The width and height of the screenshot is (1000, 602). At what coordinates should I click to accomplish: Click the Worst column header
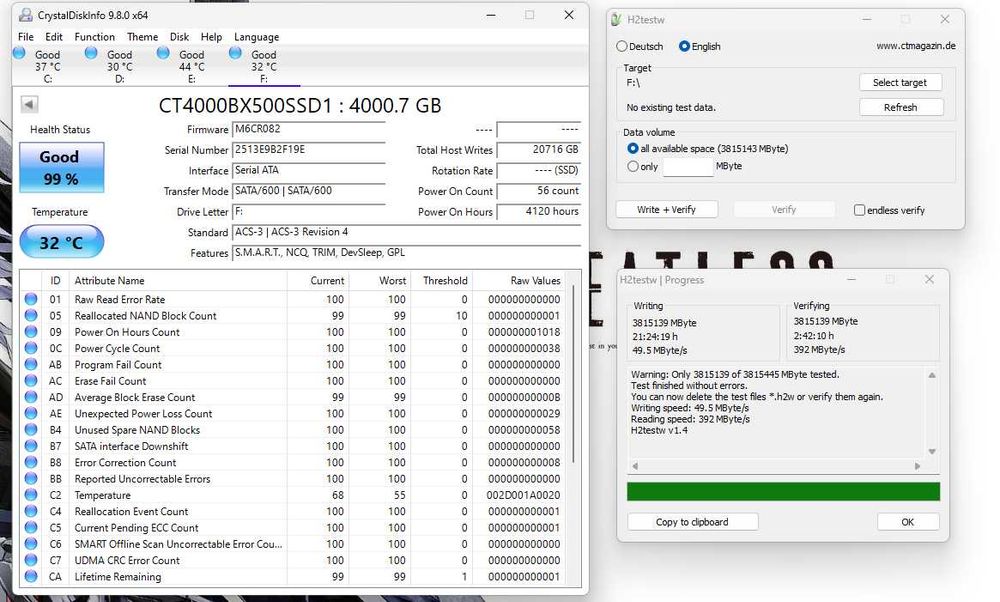point(392,281)
